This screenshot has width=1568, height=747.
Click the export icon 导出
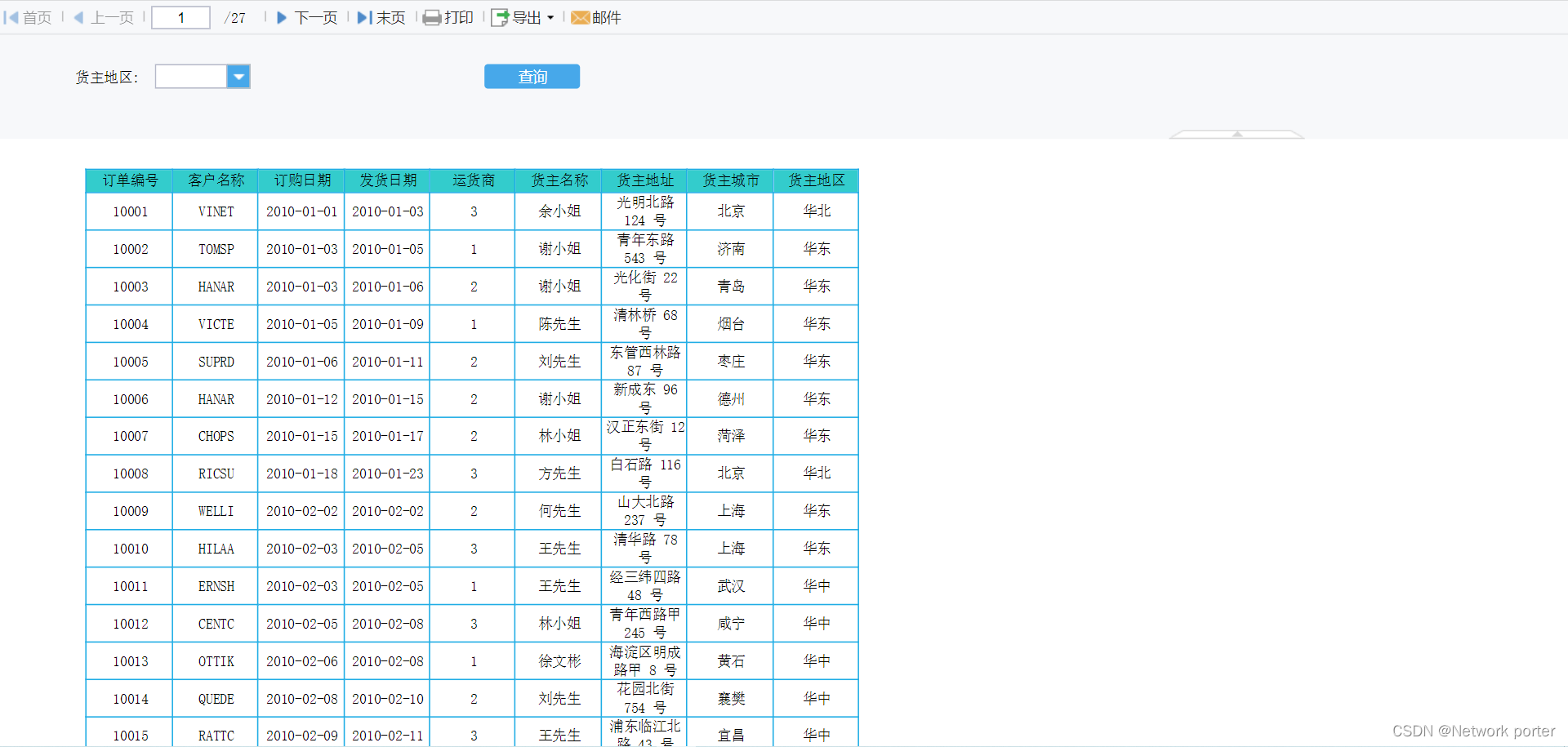click(500, 18)
